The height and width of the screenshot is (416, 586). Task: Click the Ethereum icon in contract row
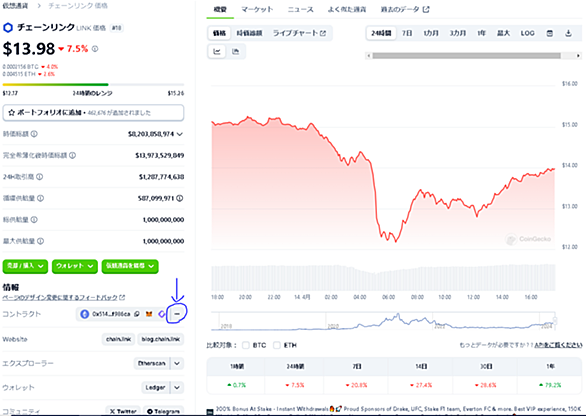point(85,314)
